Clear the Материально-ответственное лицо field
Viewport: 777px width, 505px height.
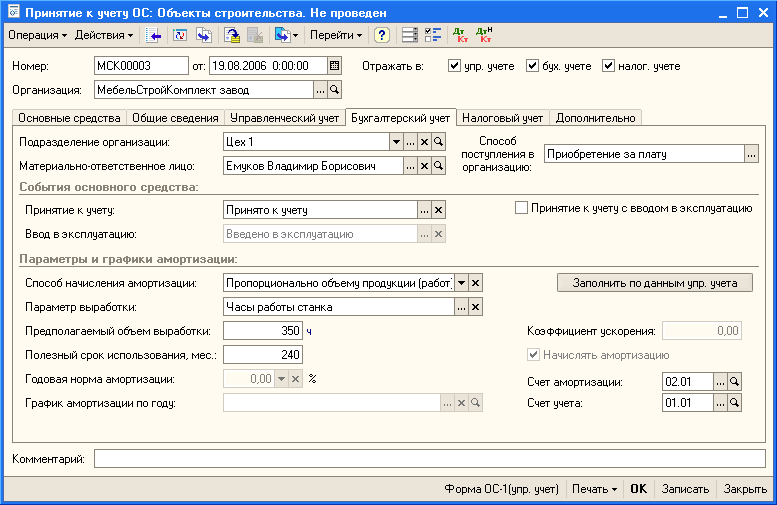[424, 166]
